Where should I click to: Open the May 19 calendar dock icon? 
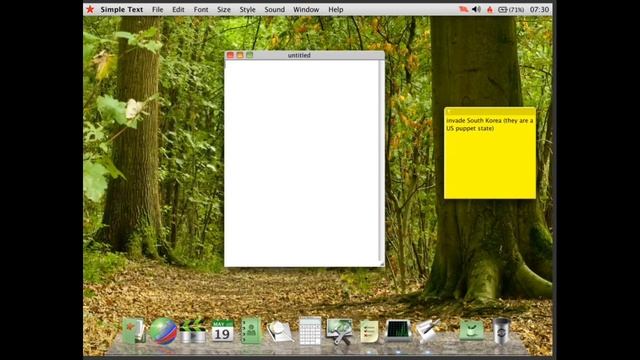click(x=222, y=331)
